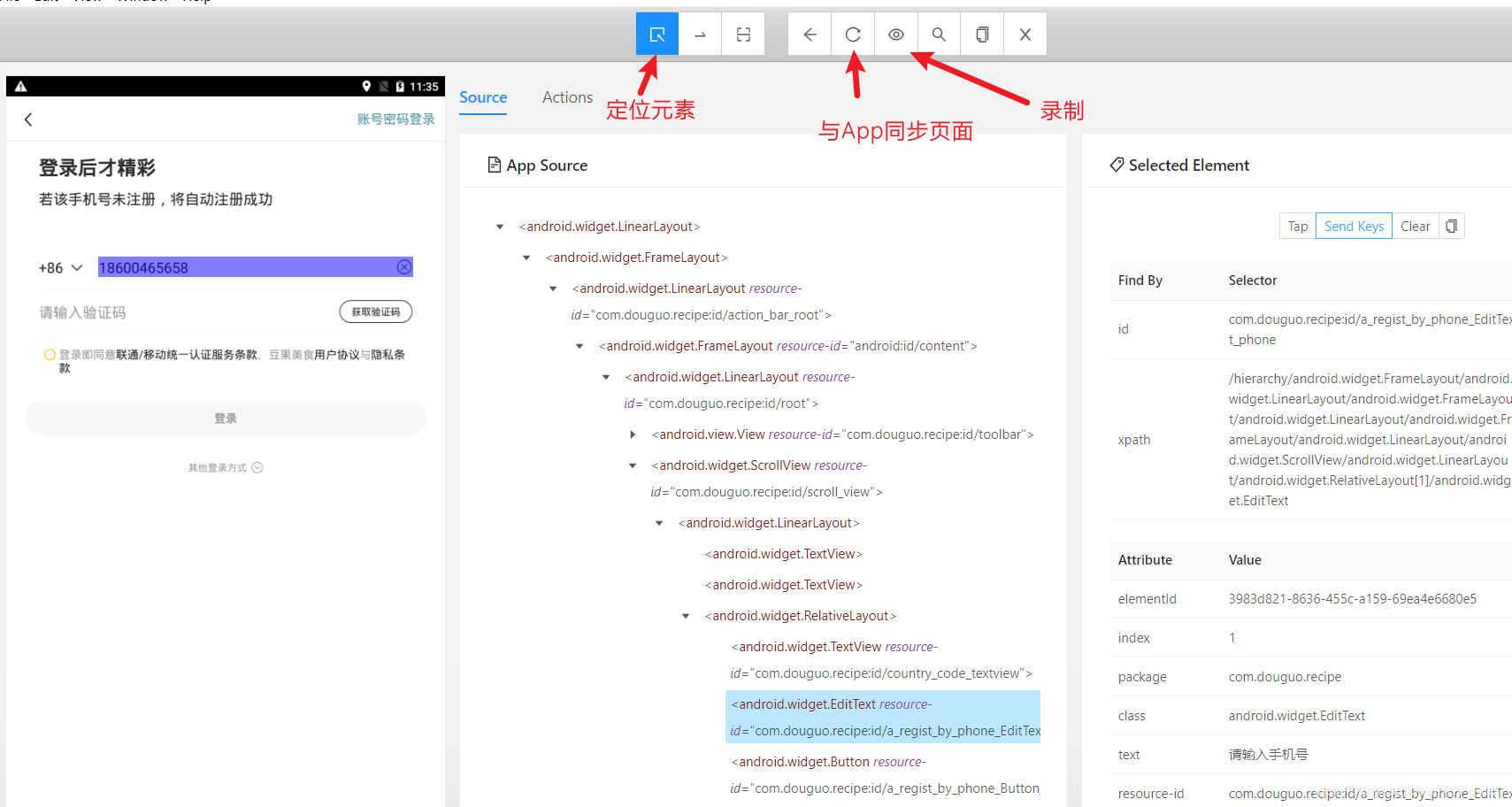1512x807 pixels.
Task: Select the a_regist_by_phone_Button node
Action: (884, 775)
